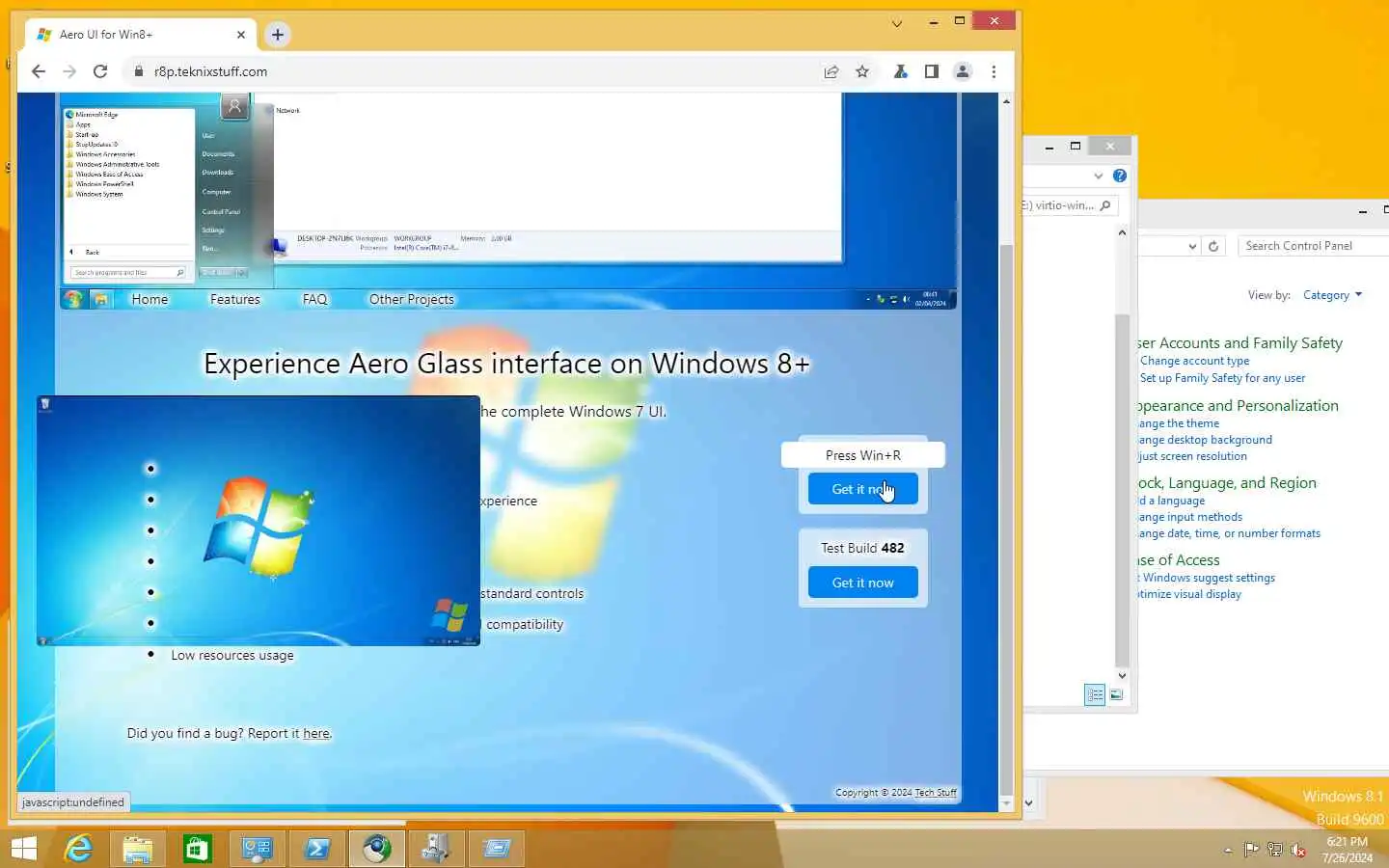Go back in Chrome history
1389x868 pixels.
point(39,71)
